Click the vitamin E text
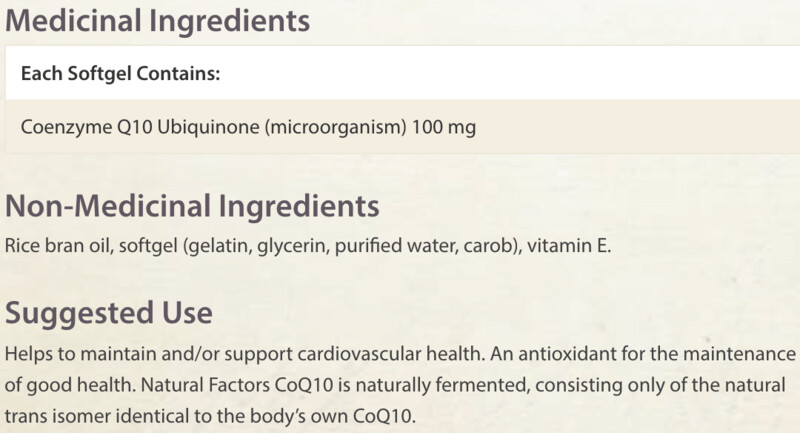 [569, 246]
